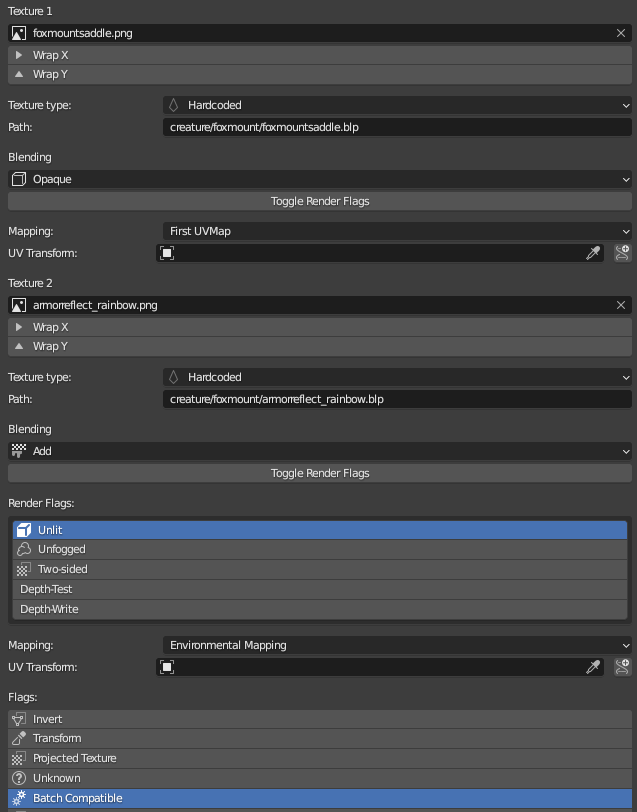The width and height of the screenshot is (637, 812).
Task: Disable the Batch Compatible flag
Action: pyautogui.click(x=320, y=798)
